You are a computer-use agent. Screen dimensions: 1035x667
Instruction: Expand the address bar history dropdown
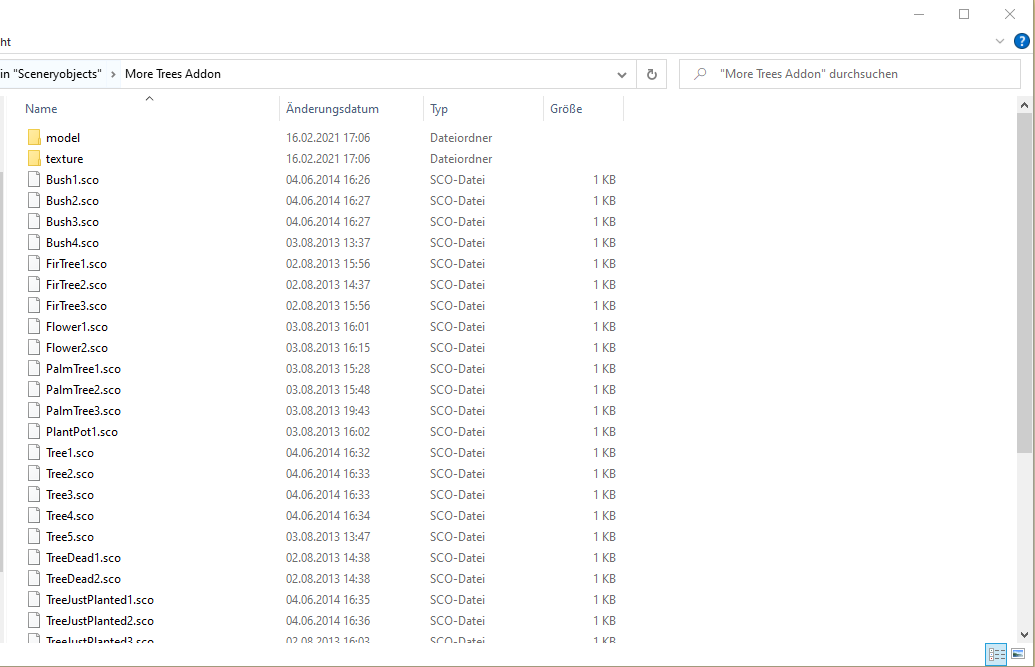621,74
